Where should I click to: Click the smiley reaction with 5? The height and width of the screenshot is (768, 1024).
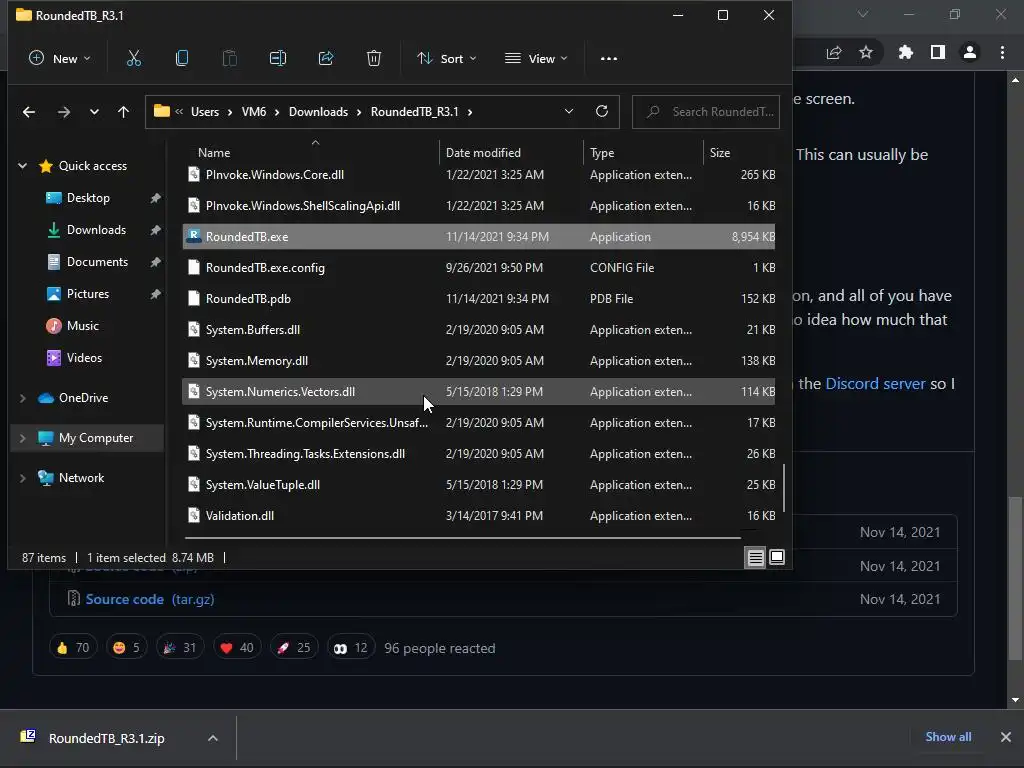[x=127, y=648]
